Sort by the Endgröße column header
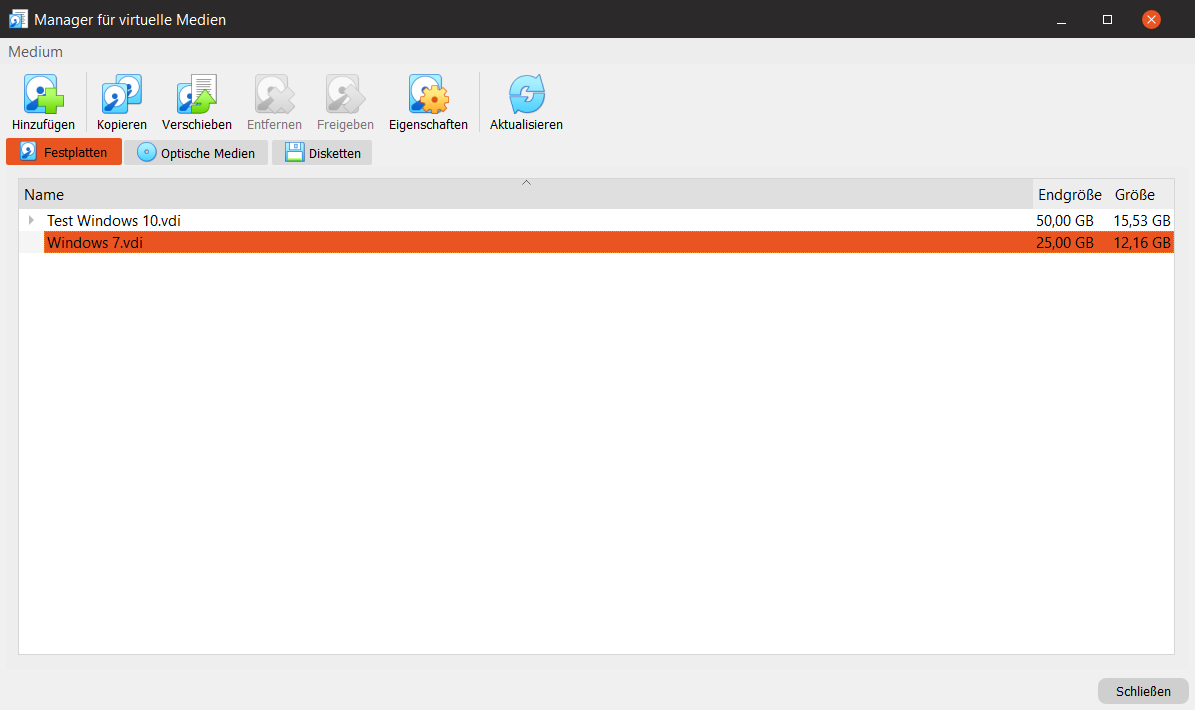 (x=1070, y=194)
